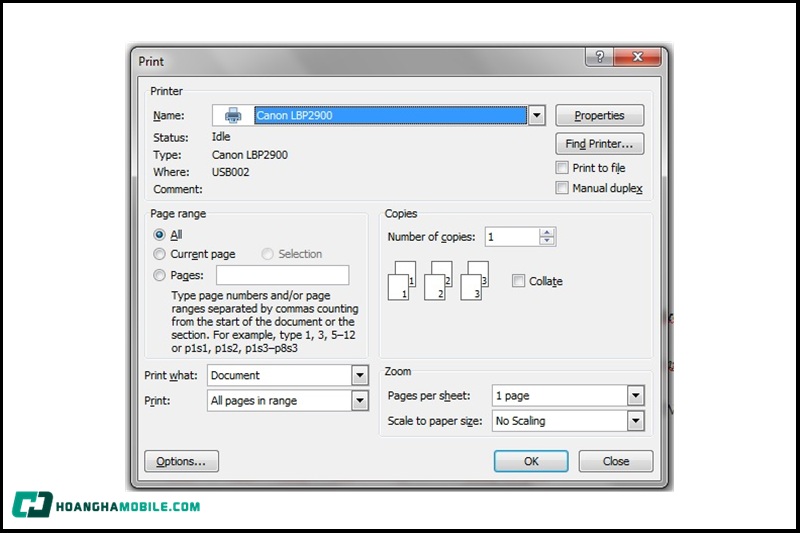Click the uncollated copies page illustration

tap(438, 281)
